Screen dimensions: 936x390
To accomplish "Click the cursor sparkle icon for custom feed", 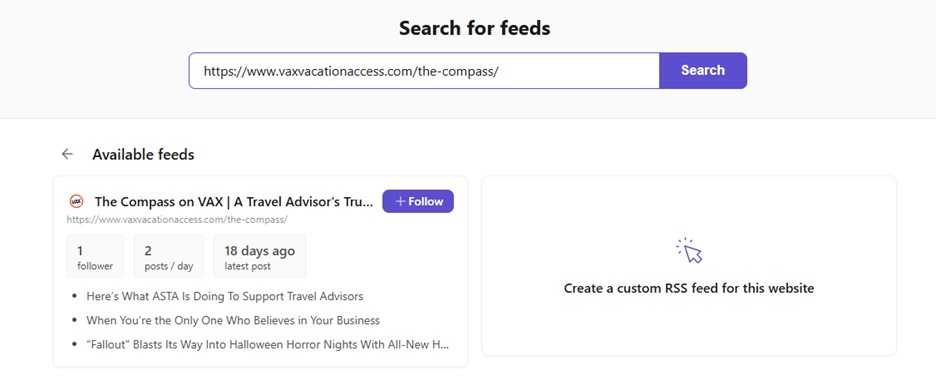I will point(689,250).
